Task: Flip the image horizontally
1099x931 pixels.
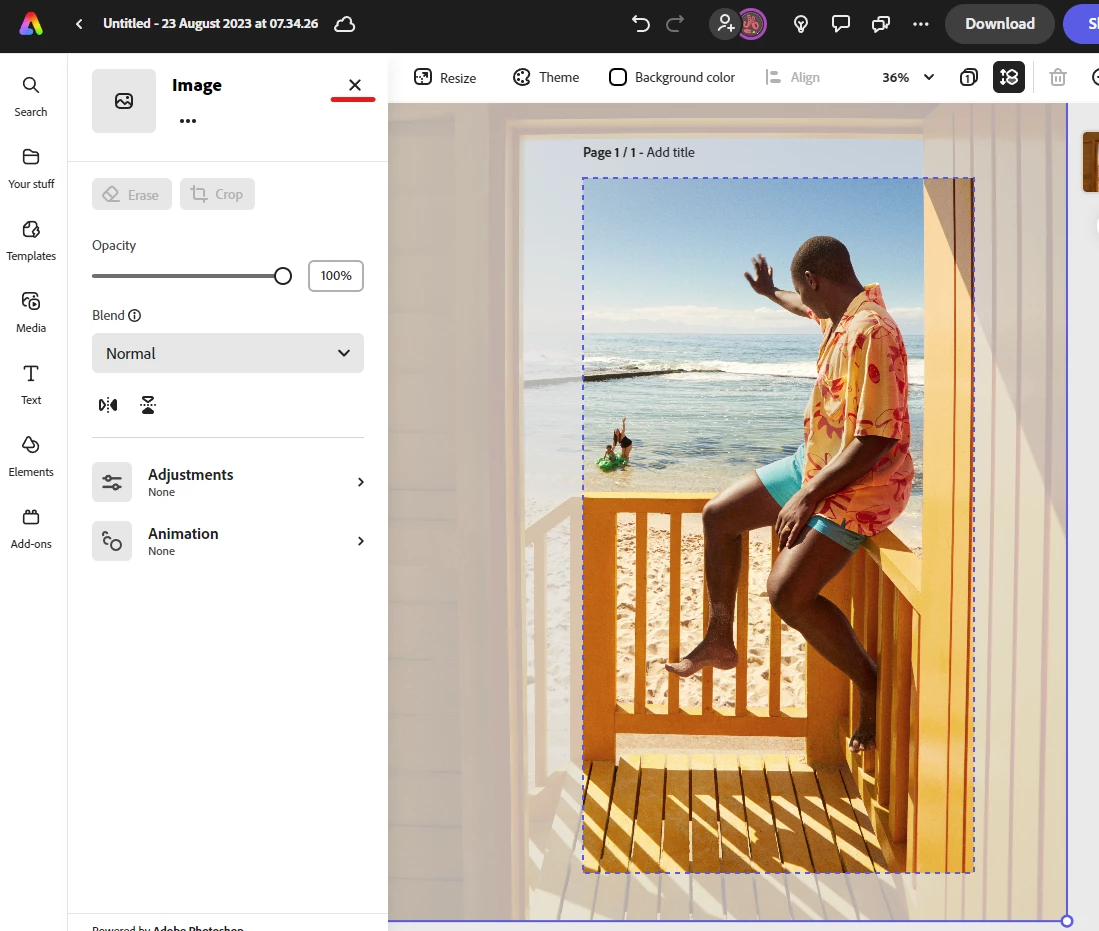Action: (108, 405)
